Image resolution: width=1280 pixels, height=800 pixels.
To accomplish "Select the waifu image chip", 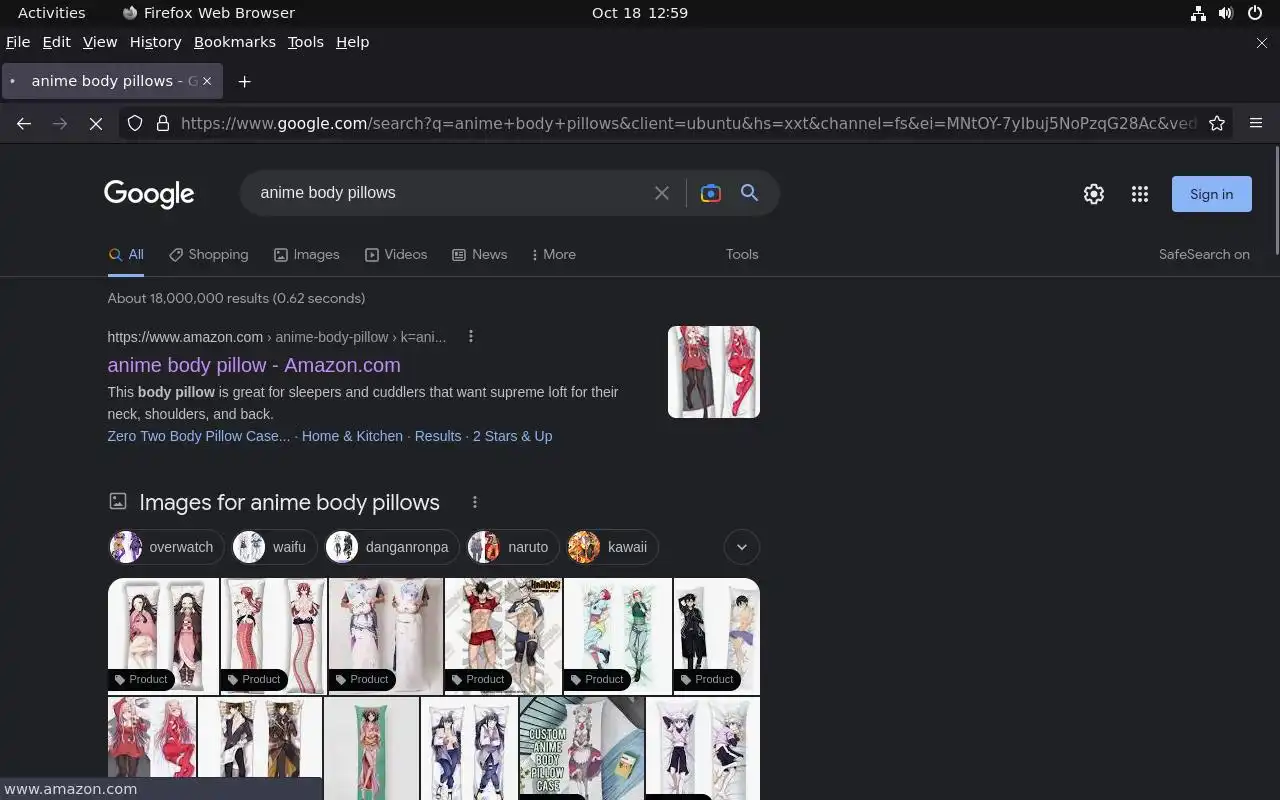I will [x=275, y=547].
